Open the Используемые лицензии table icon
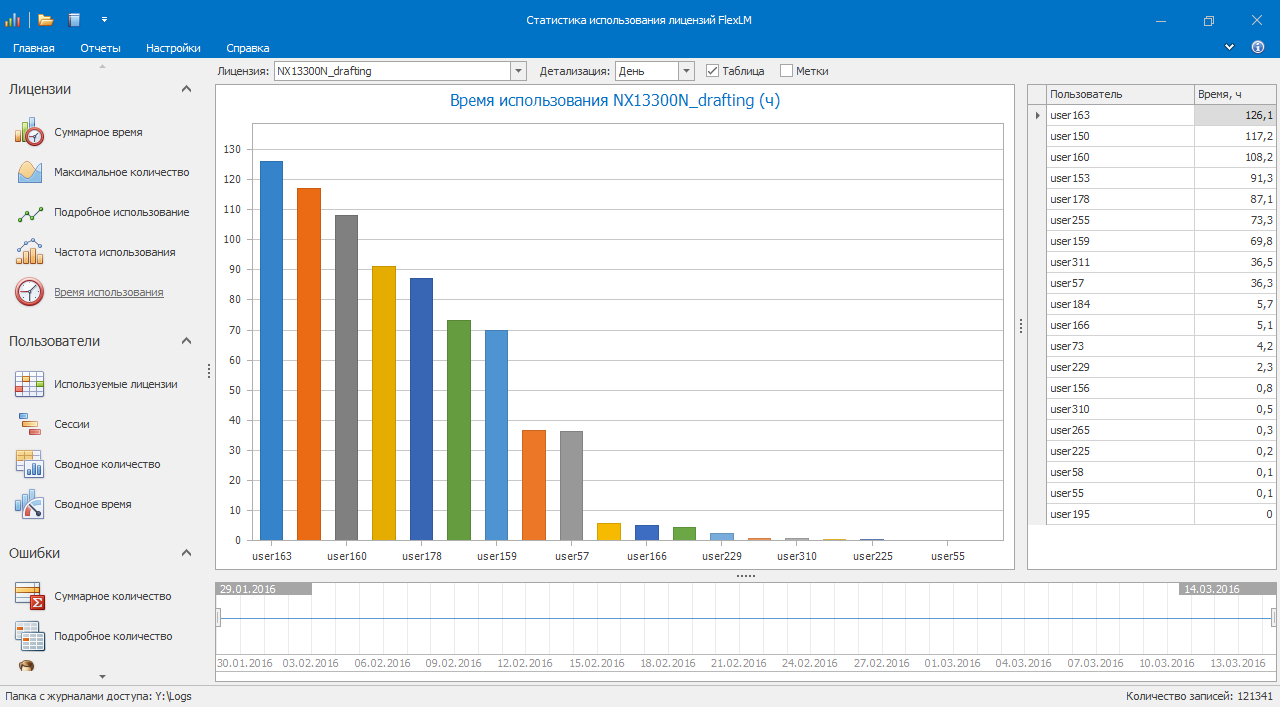The image size is (1280, 707). pyautogui.click(x=30, y=384)
